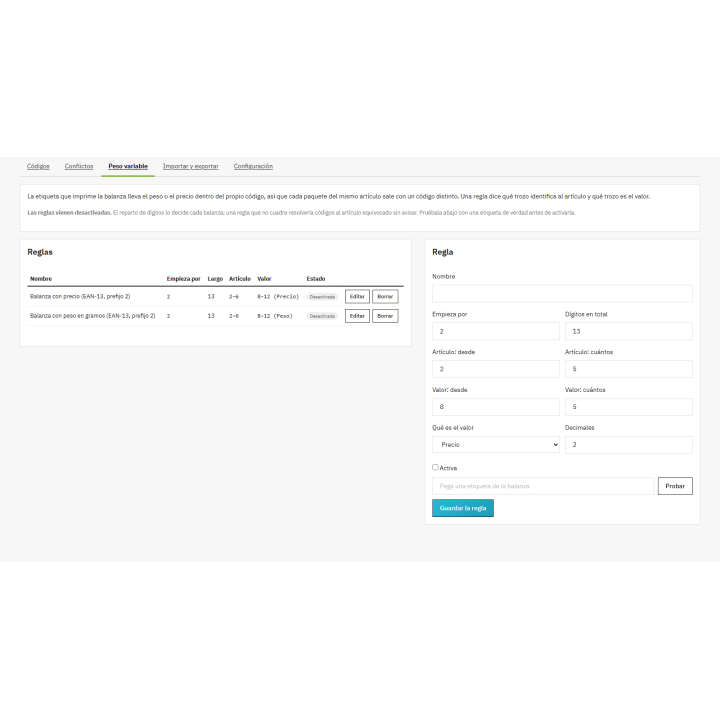Click the Valor column header

pos(264,279)
